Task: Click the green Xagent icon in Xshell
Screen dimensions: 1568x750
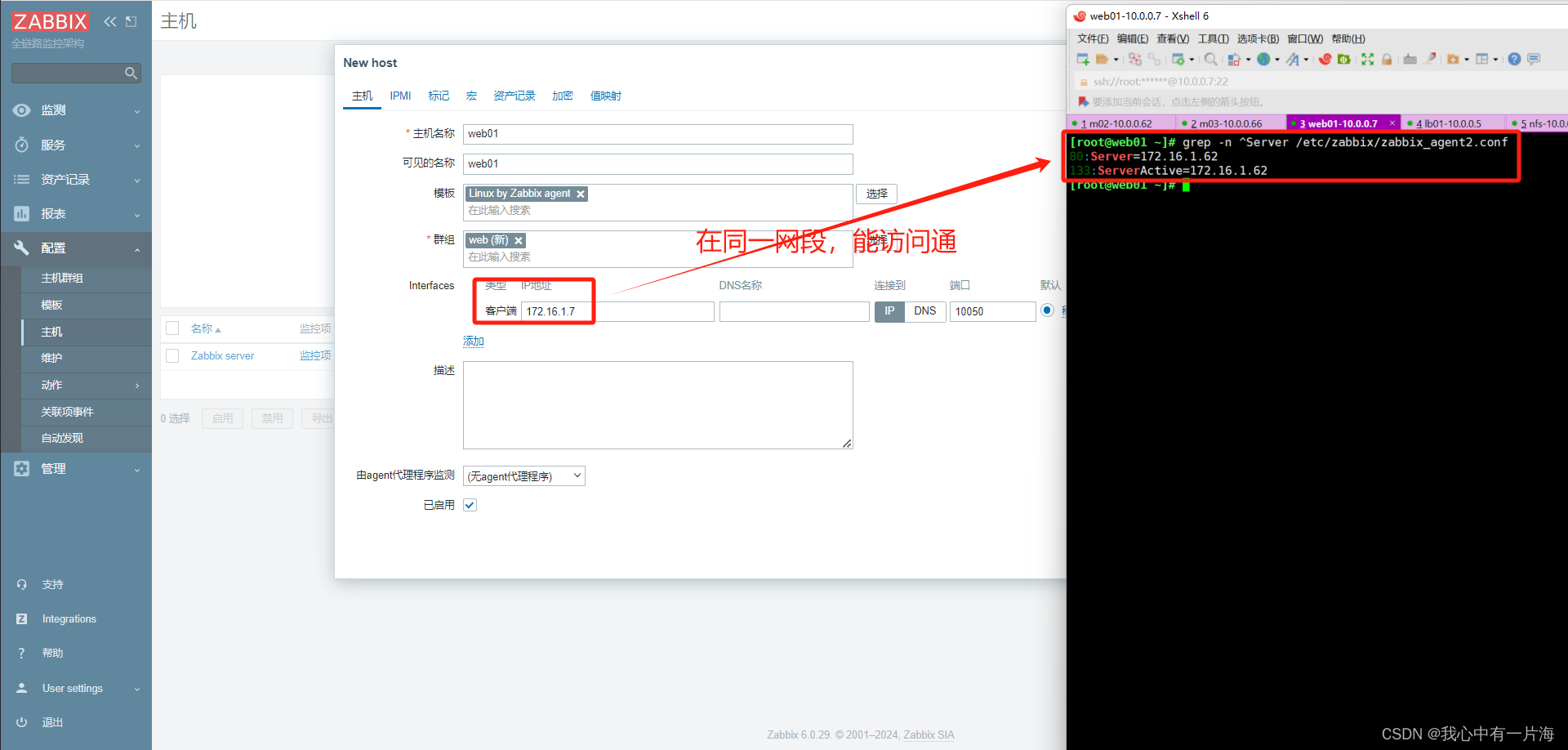Action: (1343, 59)
